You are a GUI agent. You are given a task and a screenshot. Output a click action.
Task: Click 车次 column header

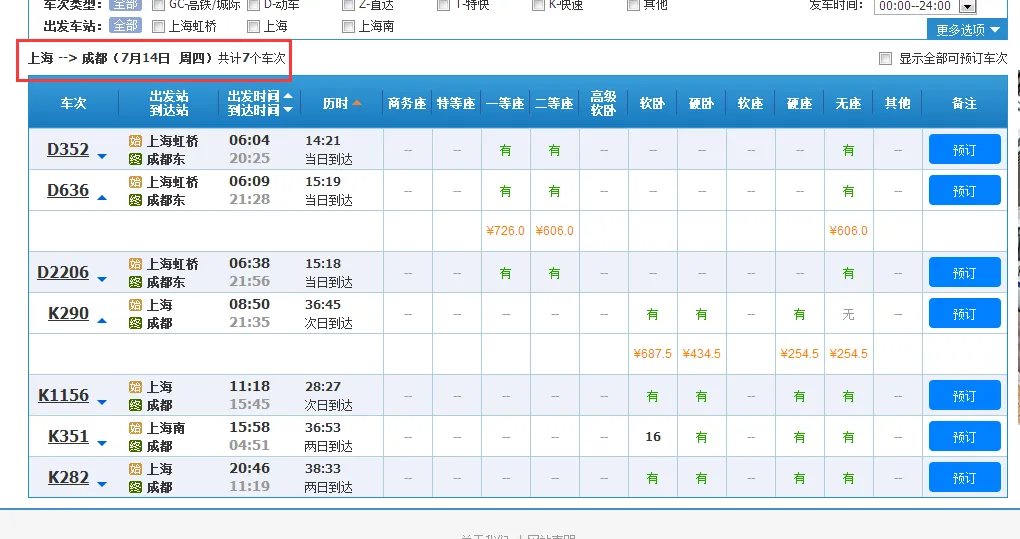pos(74,103)
